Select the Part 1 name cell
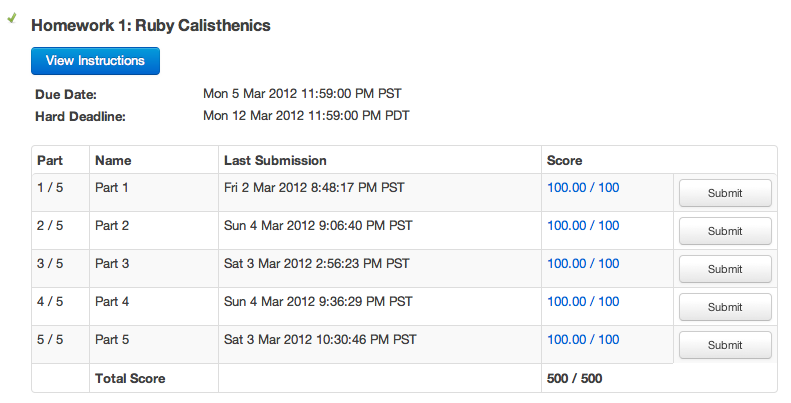 tap(112, 187)
